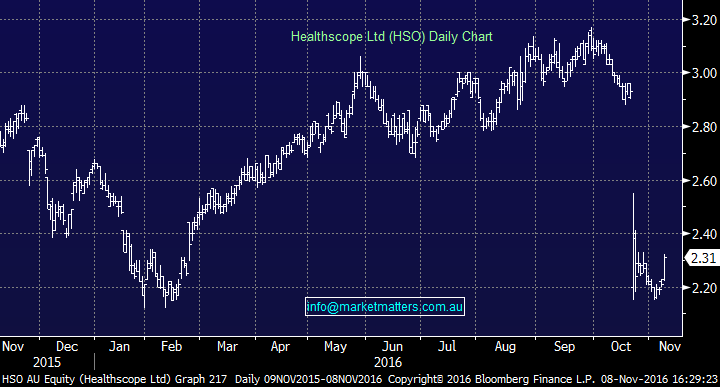Click the Jul month label
The image size is (720, 387).
(x=446, y=346)
